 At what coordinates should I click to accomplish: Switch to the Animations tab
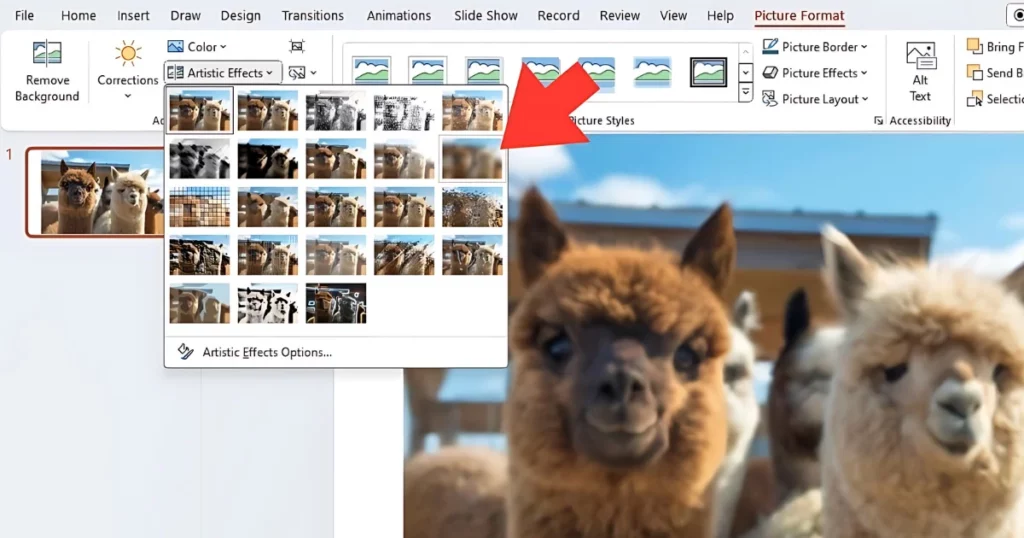click(x=399, y=16)
